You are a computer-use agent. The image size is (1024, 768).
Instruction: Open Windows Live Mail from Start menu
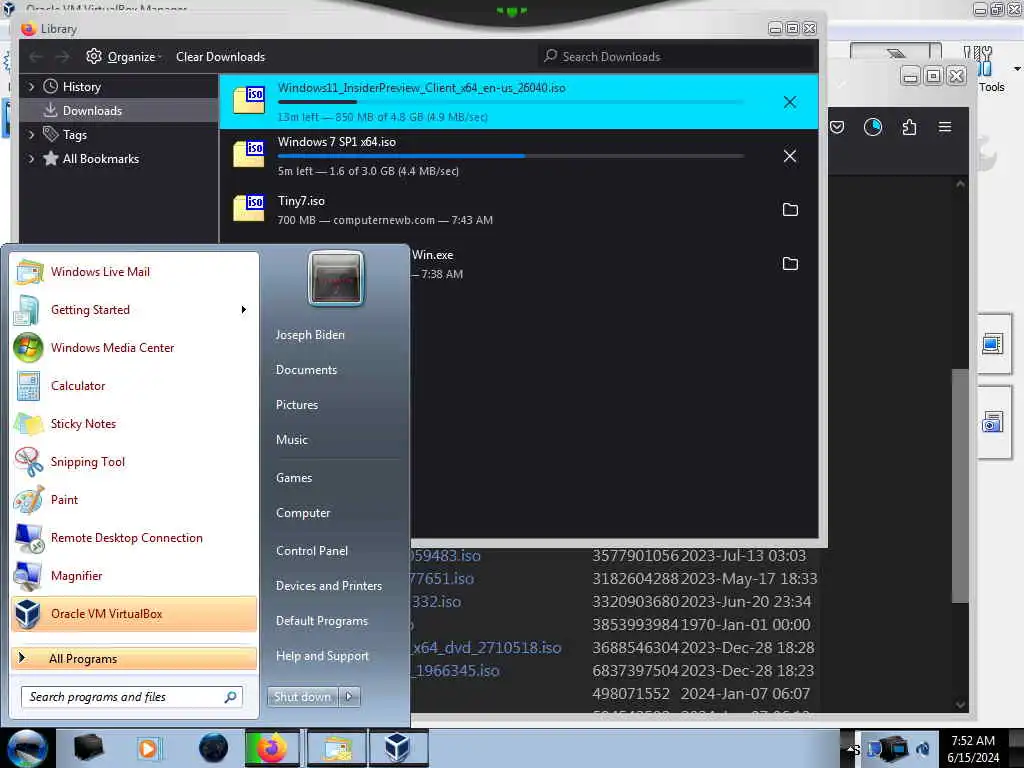[134, 272]
